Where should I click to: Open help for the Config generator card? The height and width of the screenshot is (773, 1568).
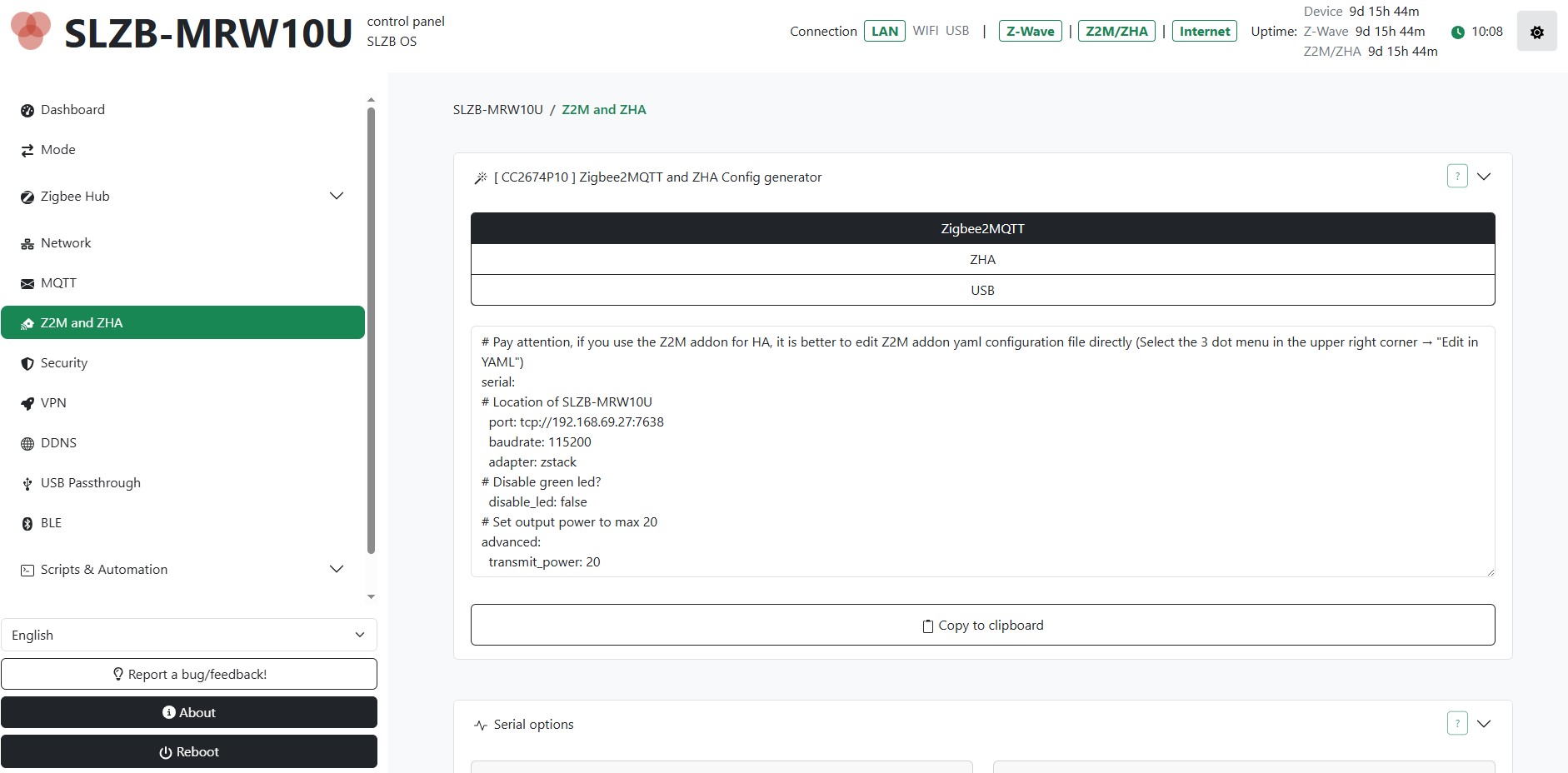(1457, 176)
